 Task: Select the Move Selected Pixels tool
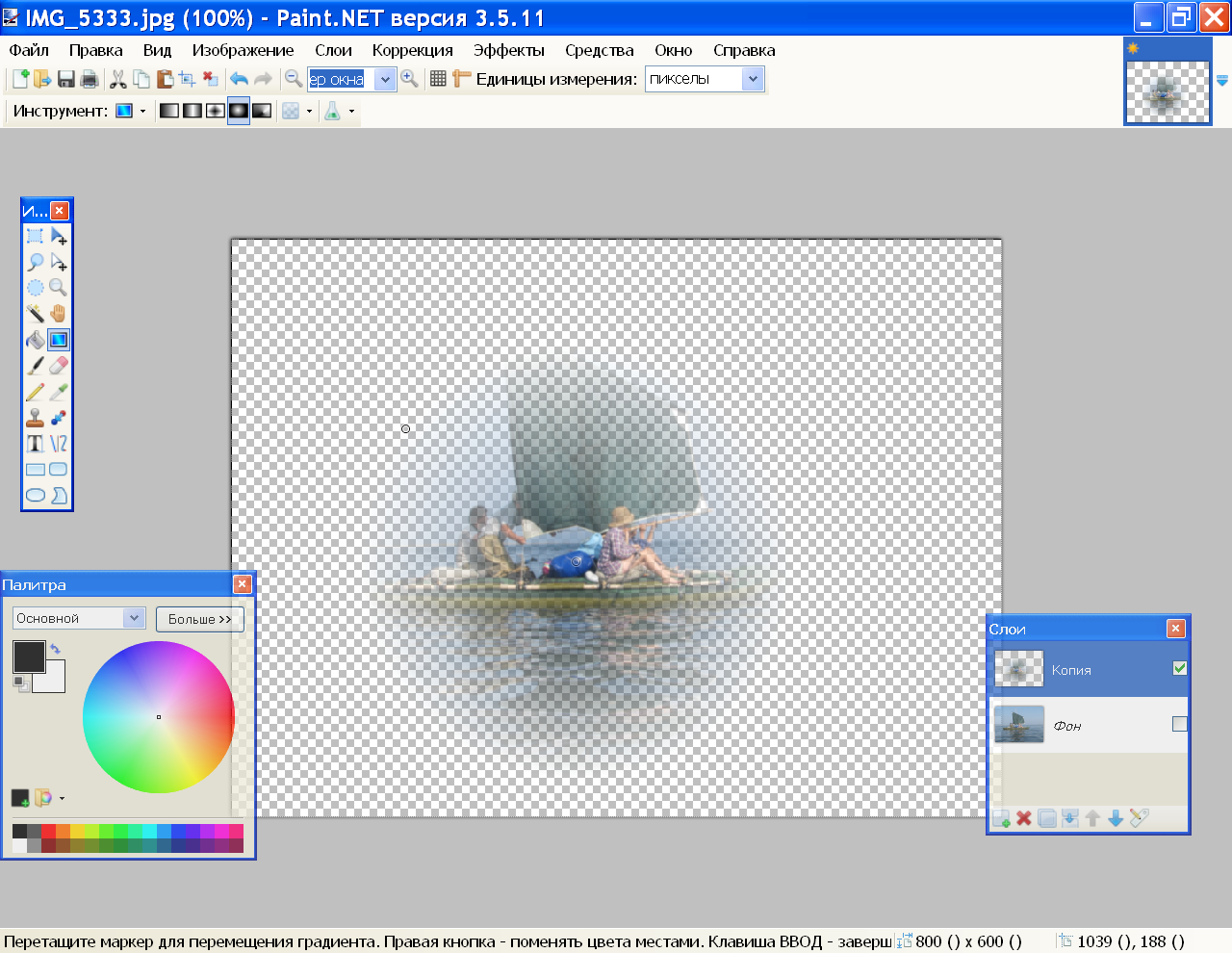(59, 236)
